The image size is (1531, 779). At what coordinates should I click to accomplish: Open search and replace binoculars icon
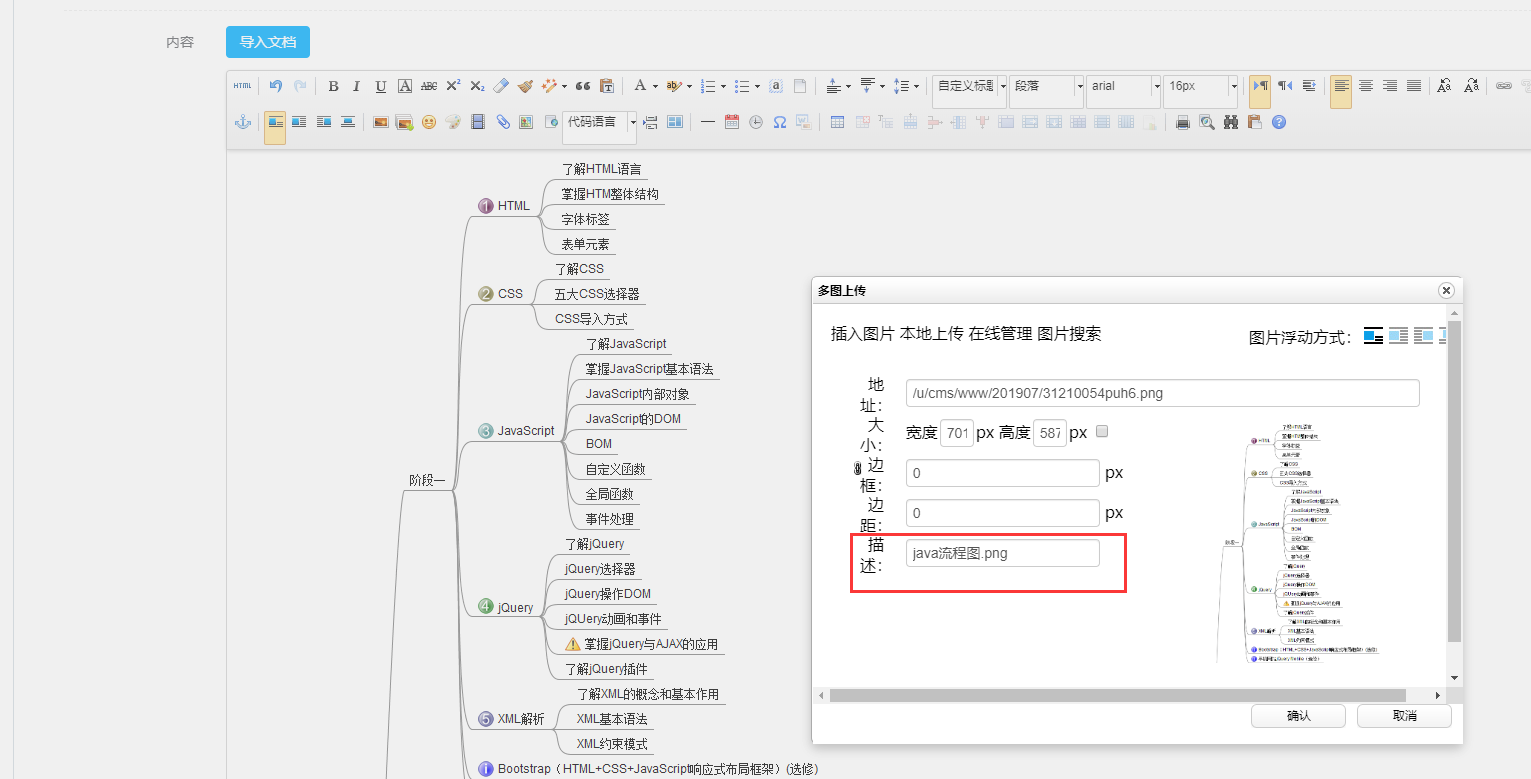tap(1230, 122)
